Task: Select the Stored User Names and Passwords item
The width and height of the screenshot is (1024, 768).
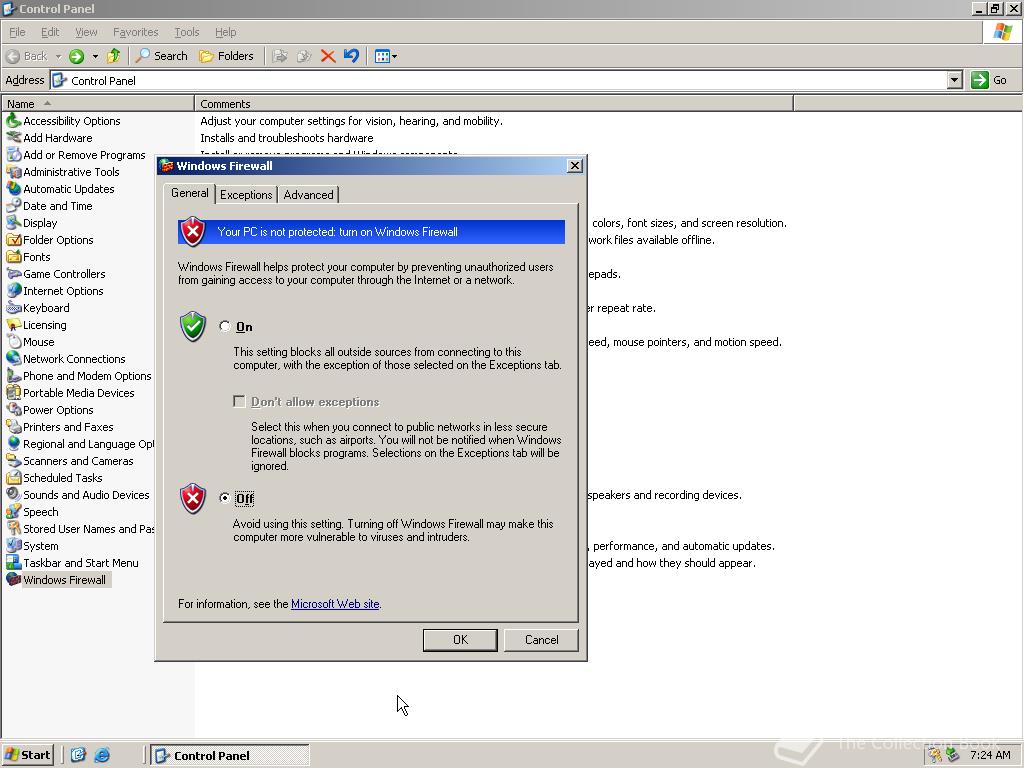Action: pyautogui.click(x=80, y=528)
